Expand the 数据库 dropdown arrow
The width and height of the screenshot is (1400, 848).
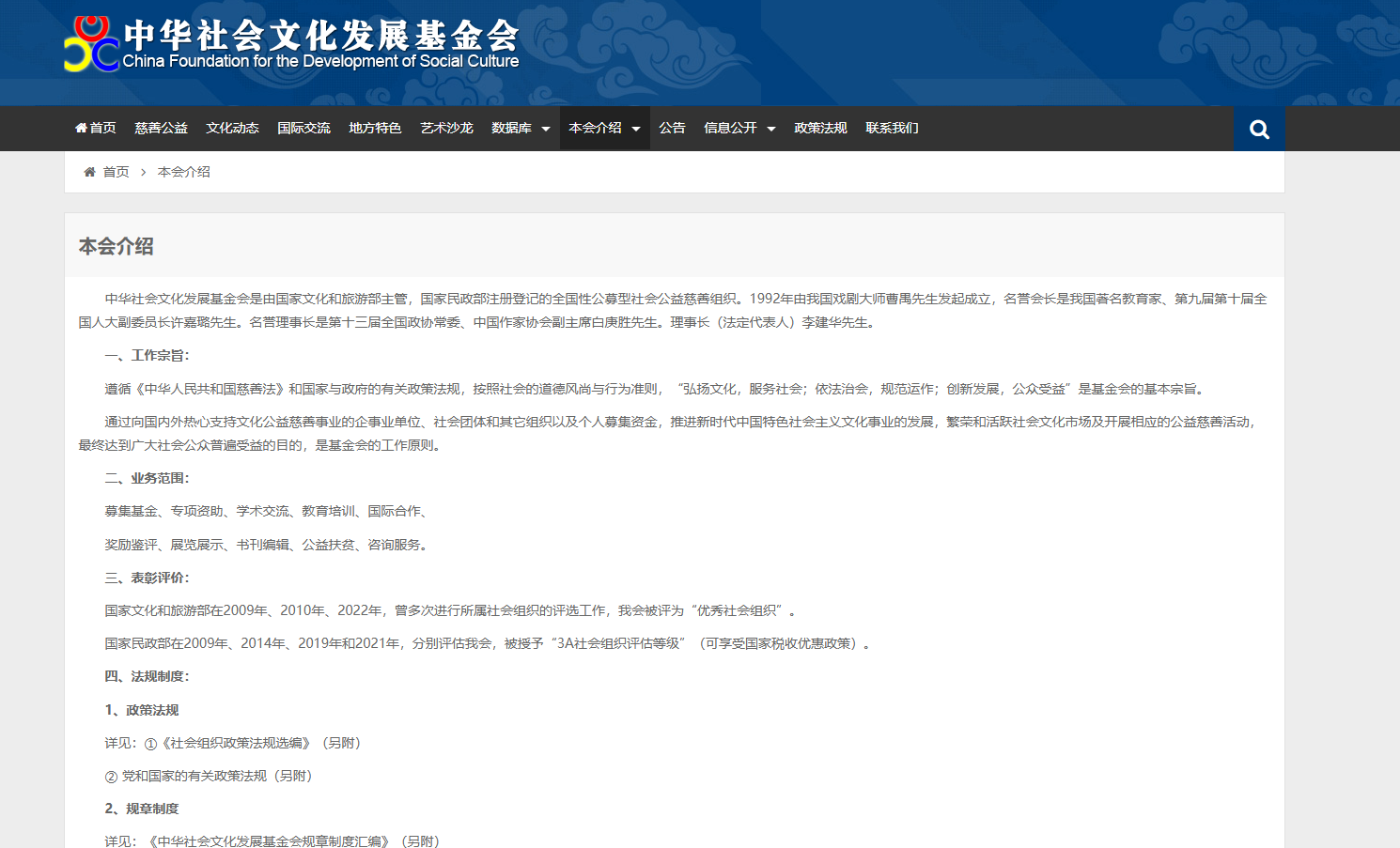click(x=546, y=129)
